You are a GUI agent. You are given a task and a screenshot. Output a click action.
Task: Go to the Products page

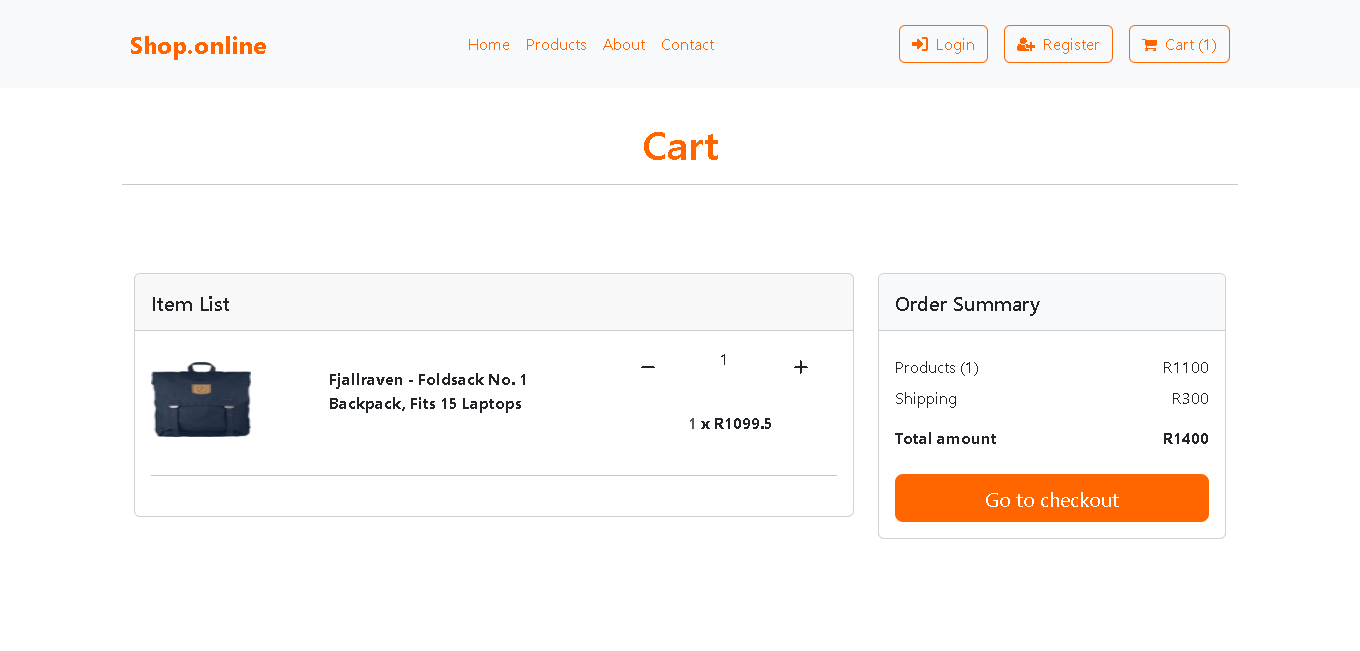point(556,45)
